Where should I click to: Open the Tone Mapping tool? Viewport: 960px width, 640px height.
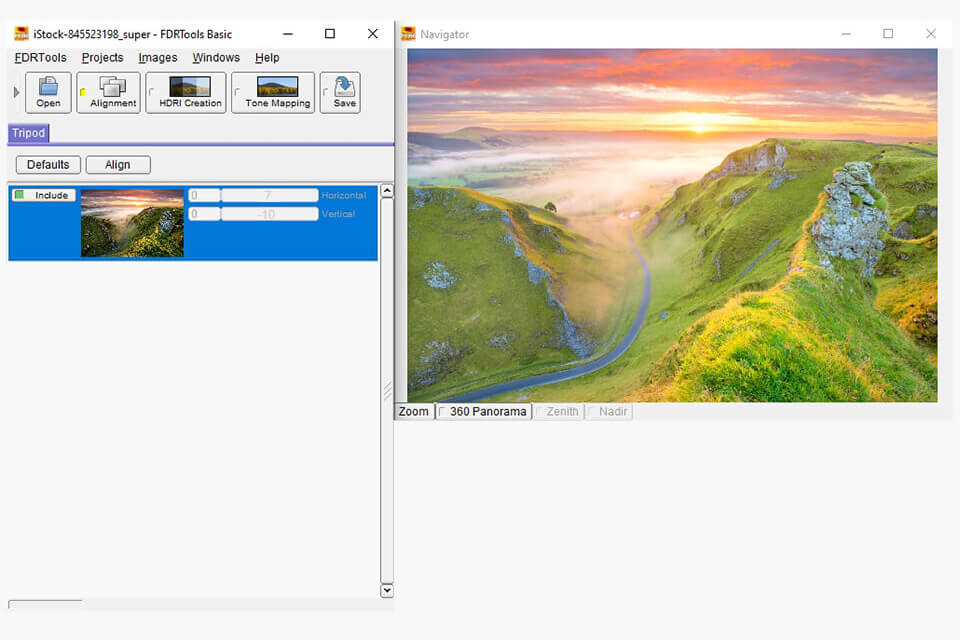[272, 93]
